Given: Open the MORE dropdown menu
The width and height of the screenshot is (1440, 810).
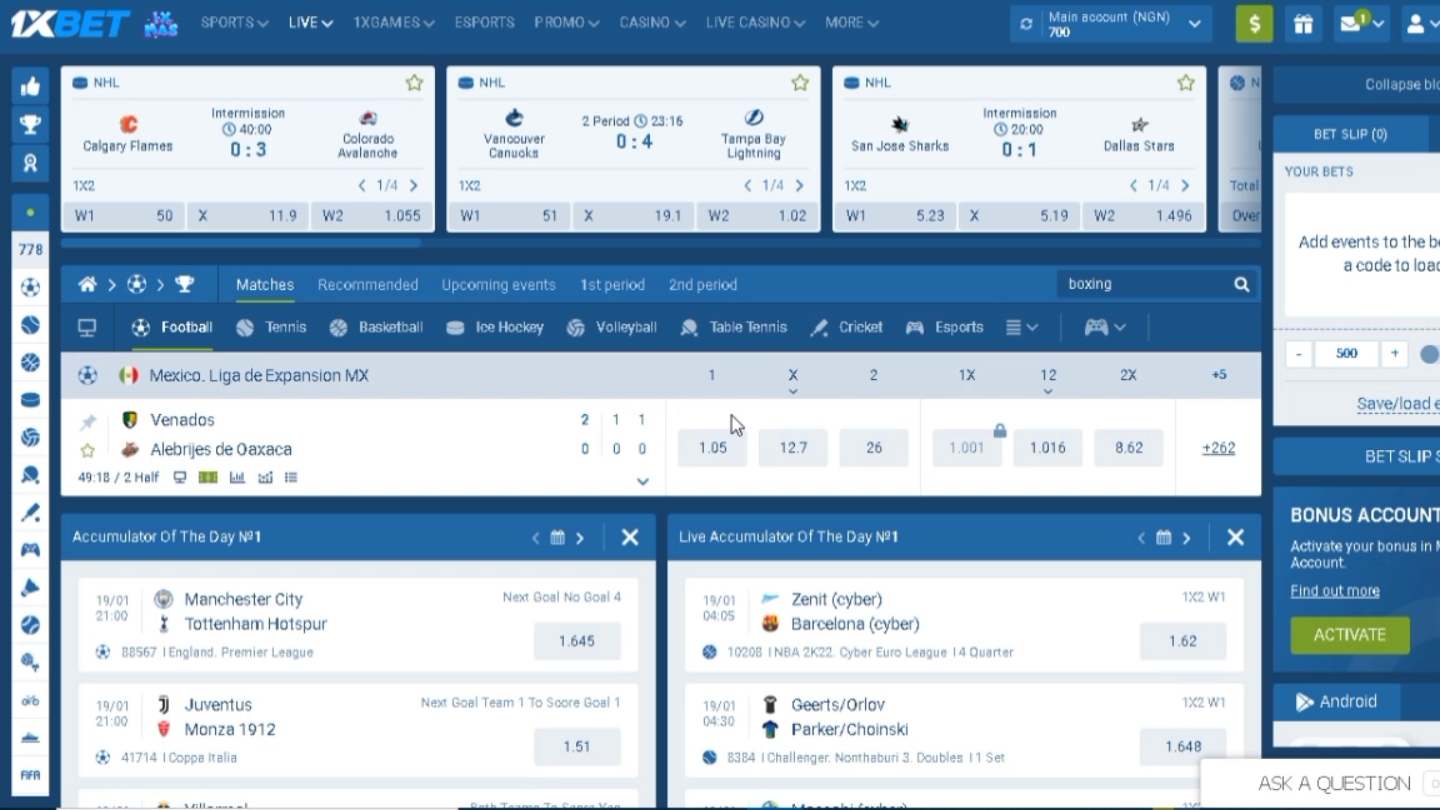Looking at the screenshot, I should (x=852, y=22).
